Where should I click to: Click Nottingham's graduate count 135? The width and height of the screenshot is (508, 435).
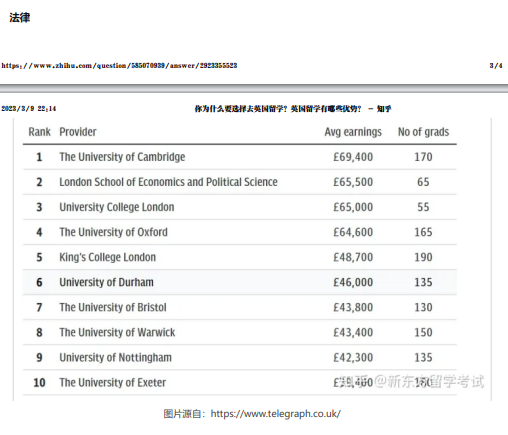(423, 358)
